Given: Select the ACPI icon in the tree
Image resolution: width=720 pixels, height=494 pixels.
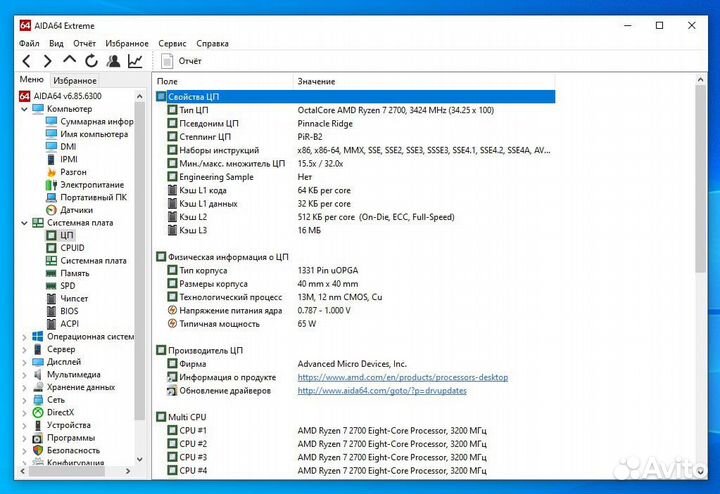Looking at the screenshot, I should coord(51,324).
